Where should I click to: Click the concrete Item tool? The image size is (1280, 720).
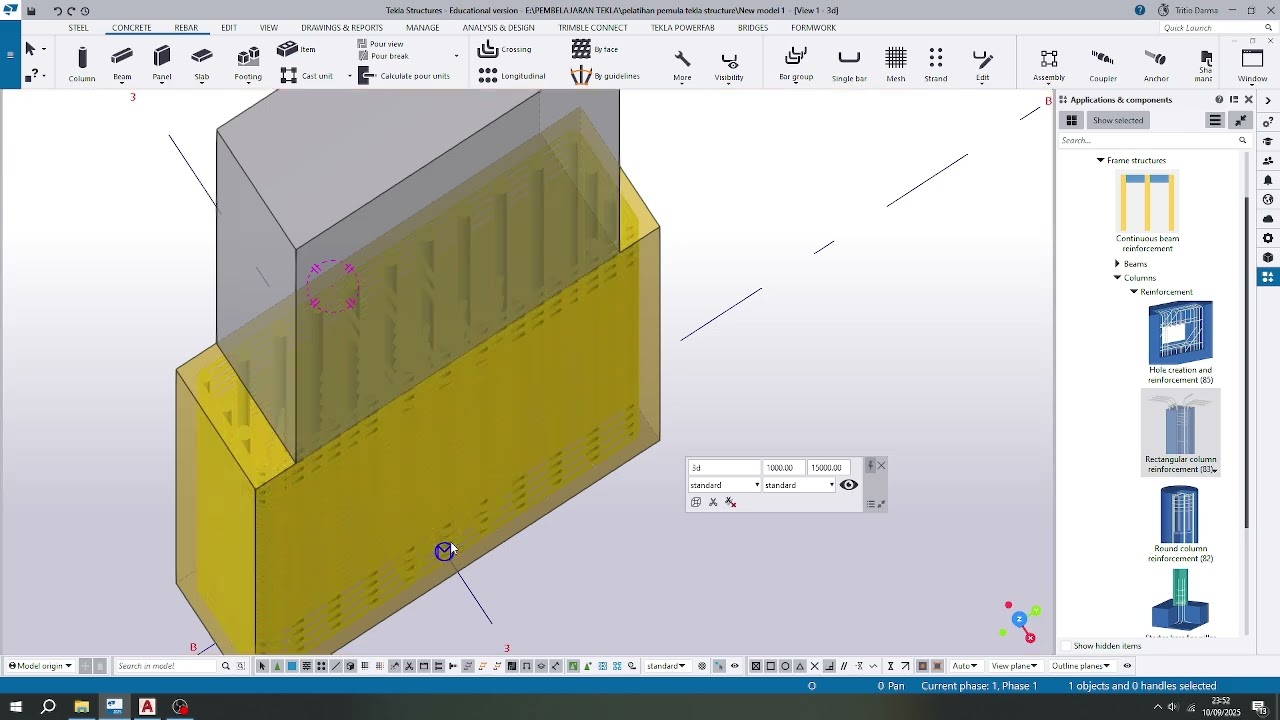297,49
